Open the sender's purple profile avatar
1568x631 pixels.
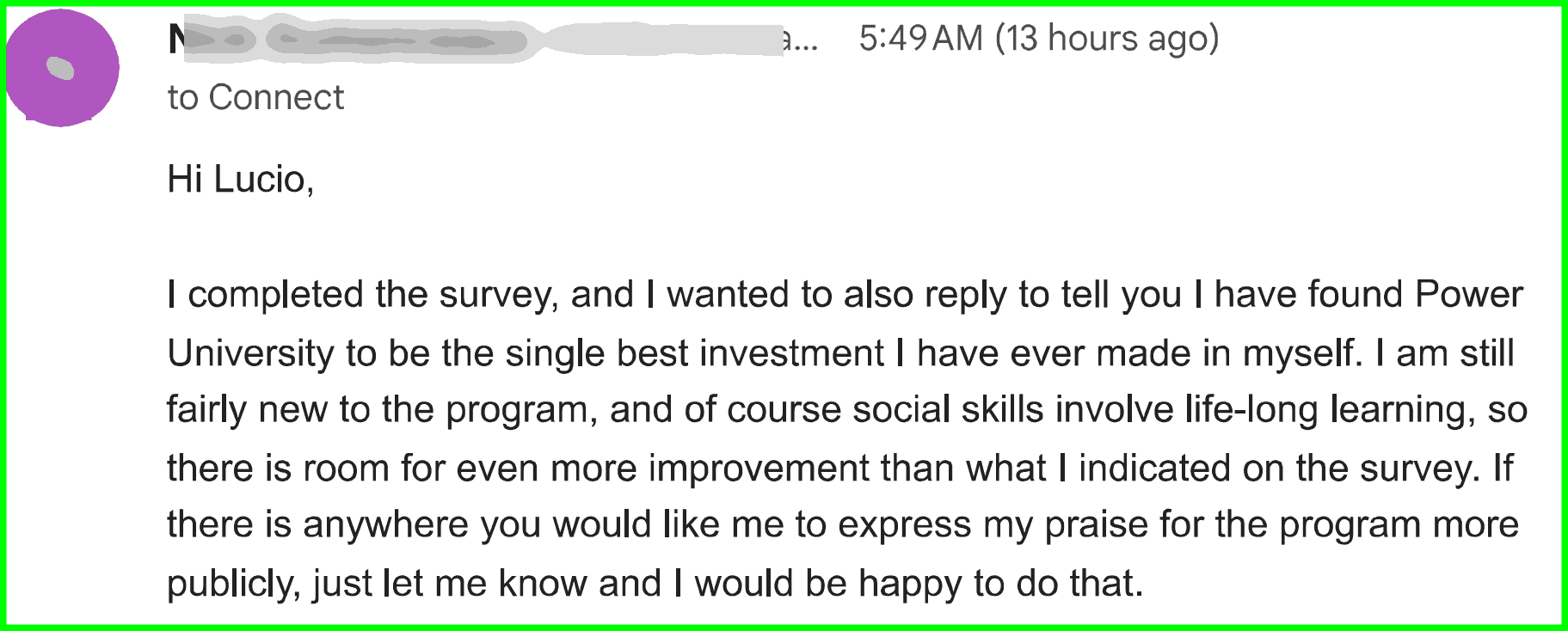coord(62,68)
